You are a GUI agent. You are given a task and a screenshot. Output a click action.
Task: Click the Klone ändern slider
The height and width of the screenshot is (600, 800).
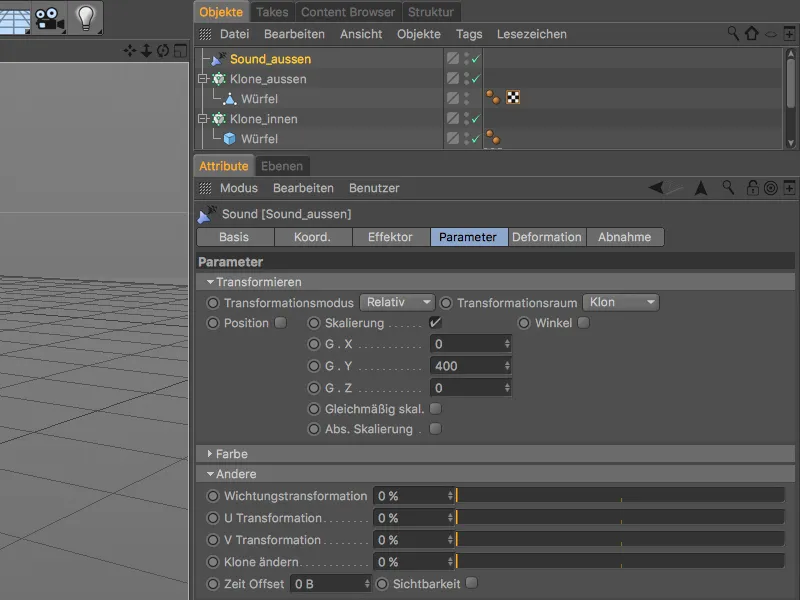(x=620, y=561)
